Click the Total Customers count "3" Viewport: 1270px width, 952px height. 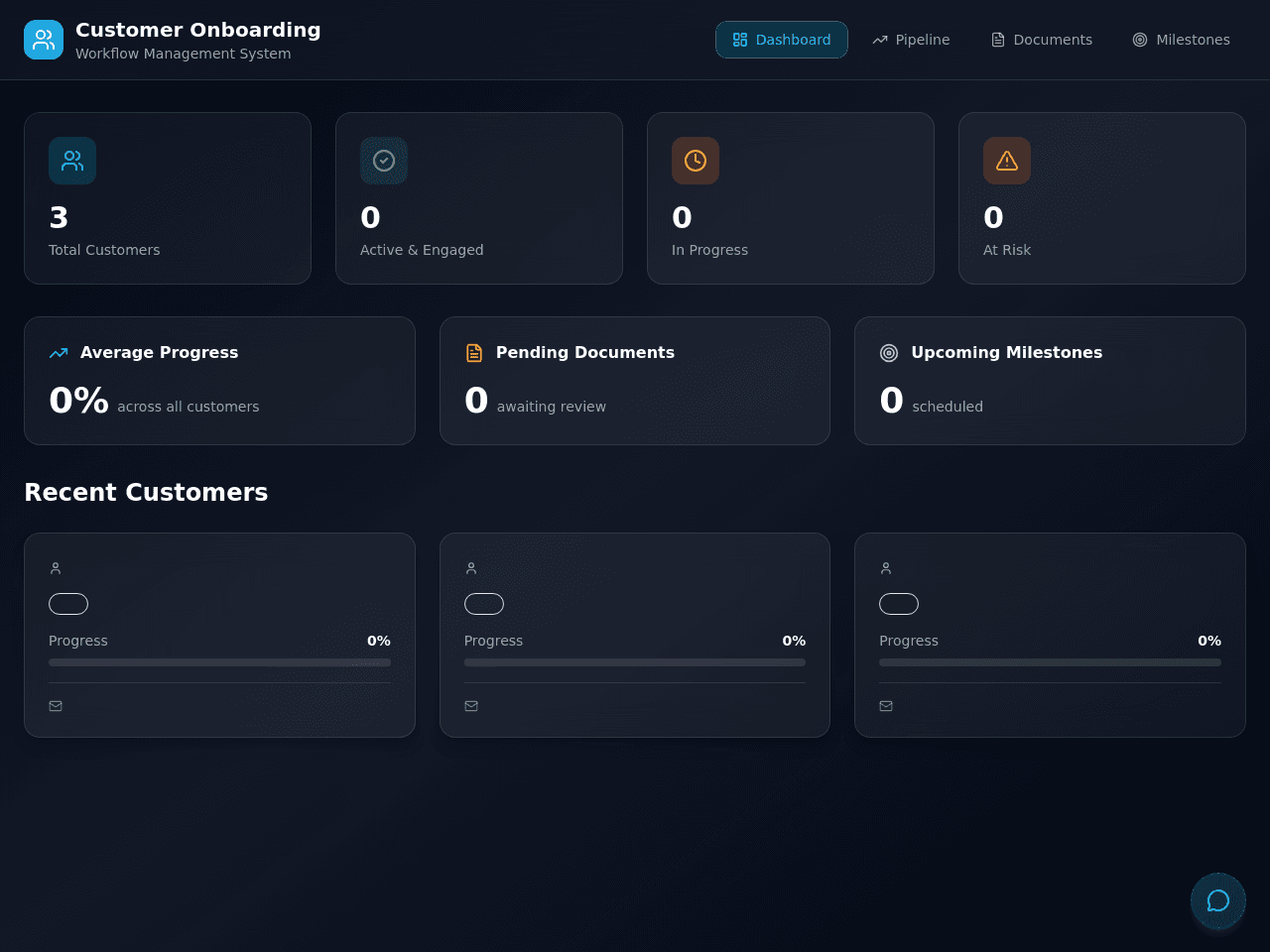tap(59, 217)
